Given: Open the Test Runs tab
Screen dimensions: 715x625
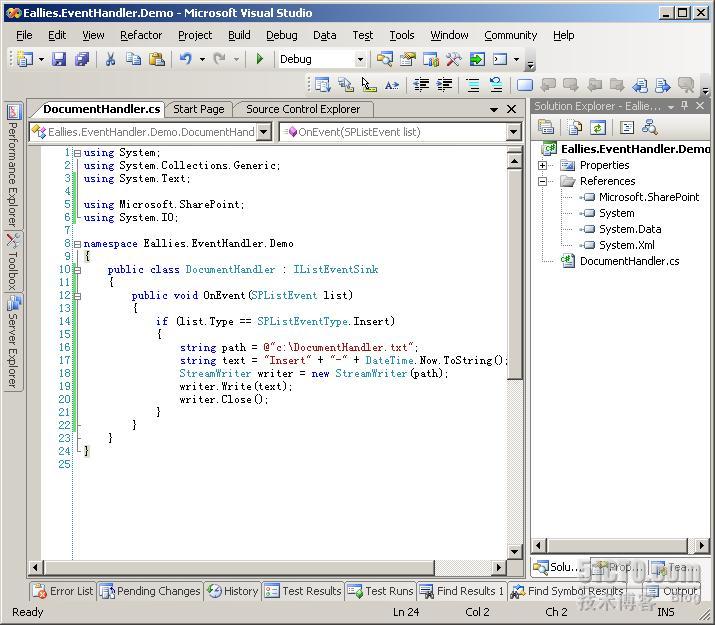Looking at the screenshot, I should pos(381,591).
